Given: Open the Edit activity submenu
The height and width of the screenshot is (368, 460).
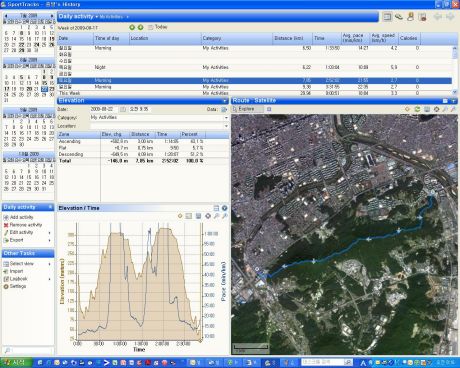Looking at the screenshot, I should 27,232.
